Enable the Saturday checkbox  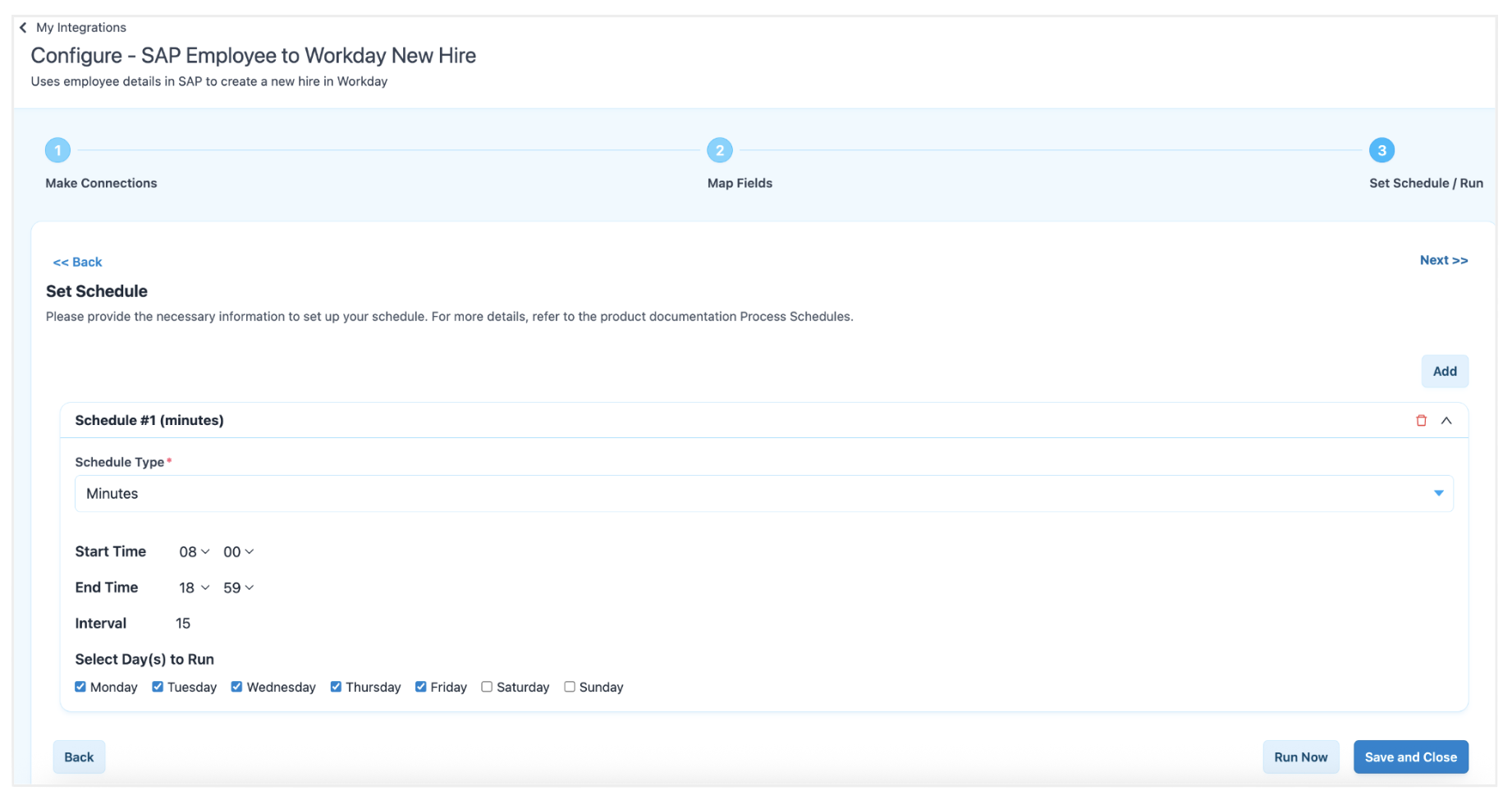point(487,687)
